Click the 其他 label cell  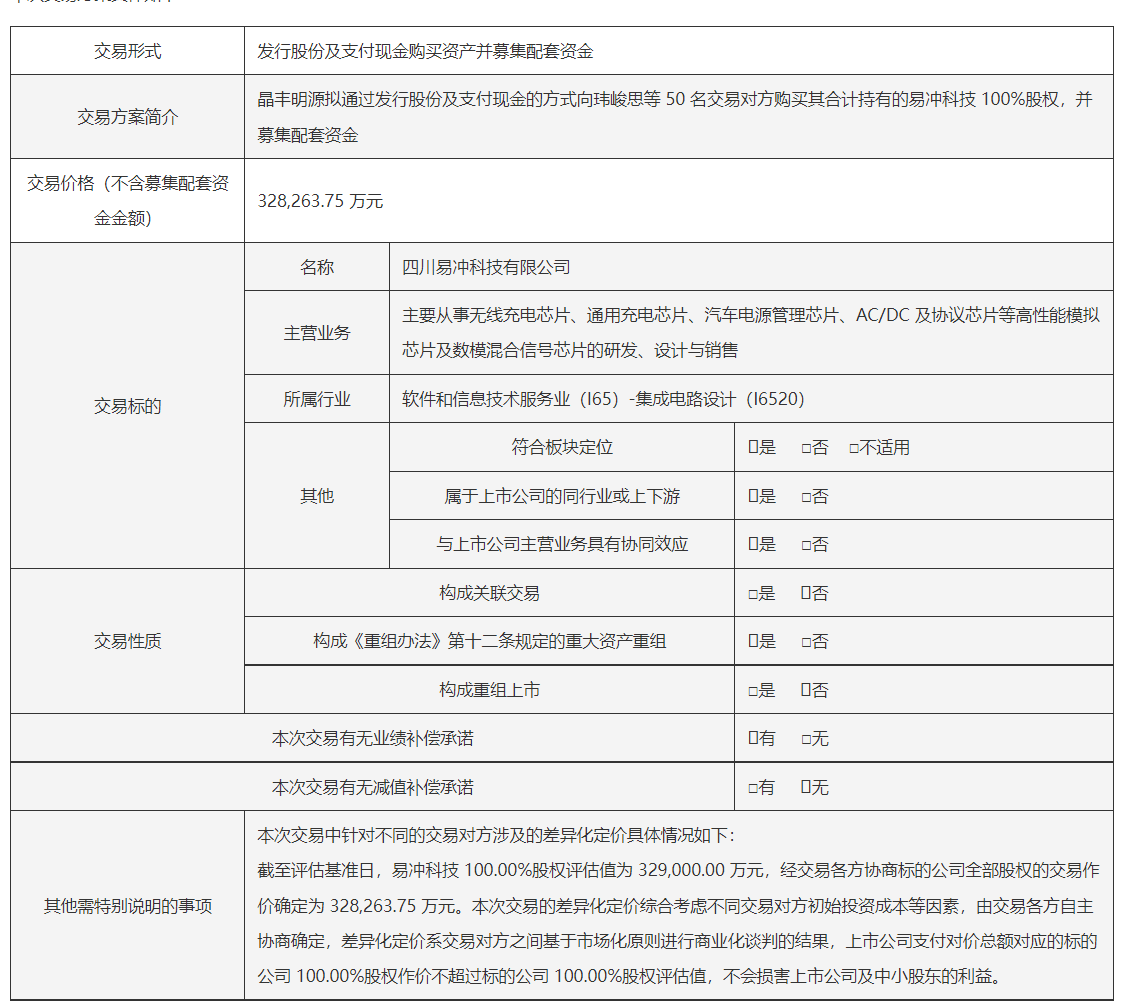(317, 496)
